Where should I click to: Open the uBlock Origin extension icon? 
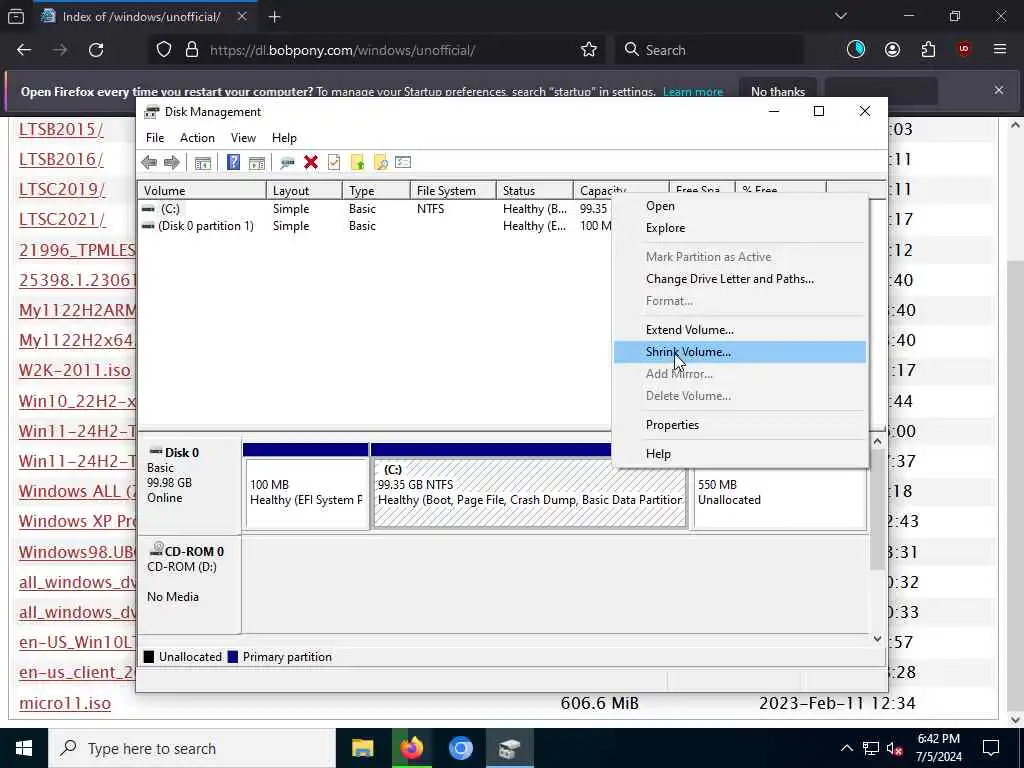coord(964,50)
